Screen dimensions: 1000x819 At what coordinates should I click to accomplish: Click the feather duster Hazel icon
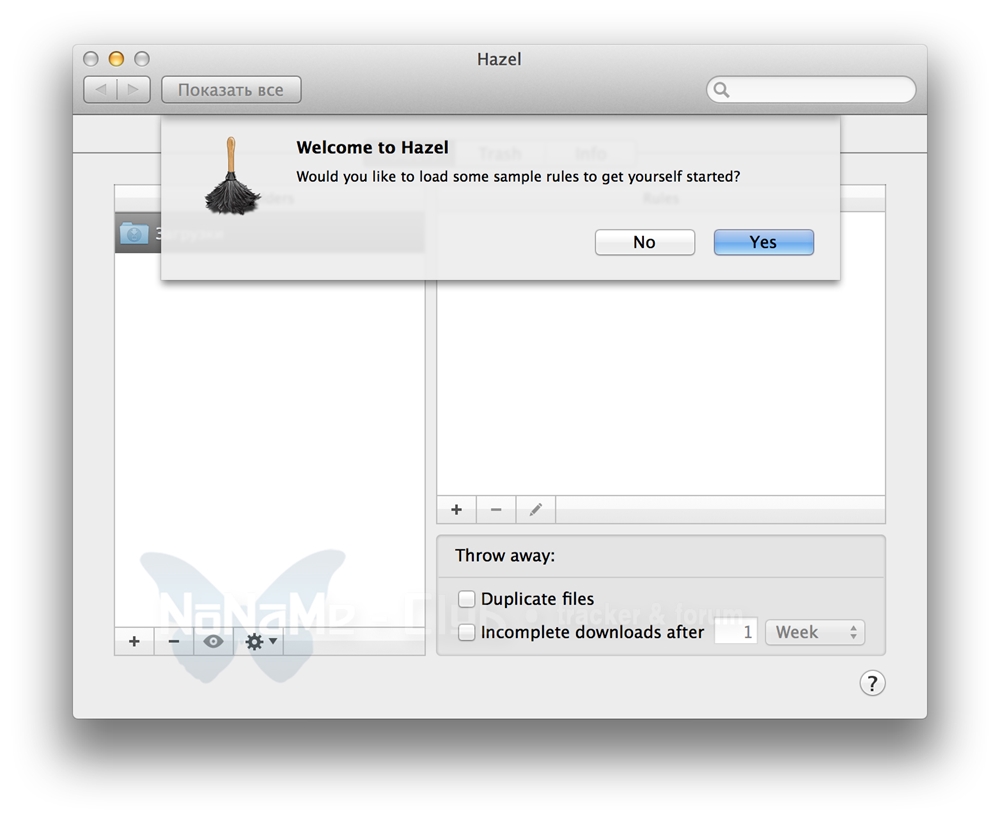(232, 175)
